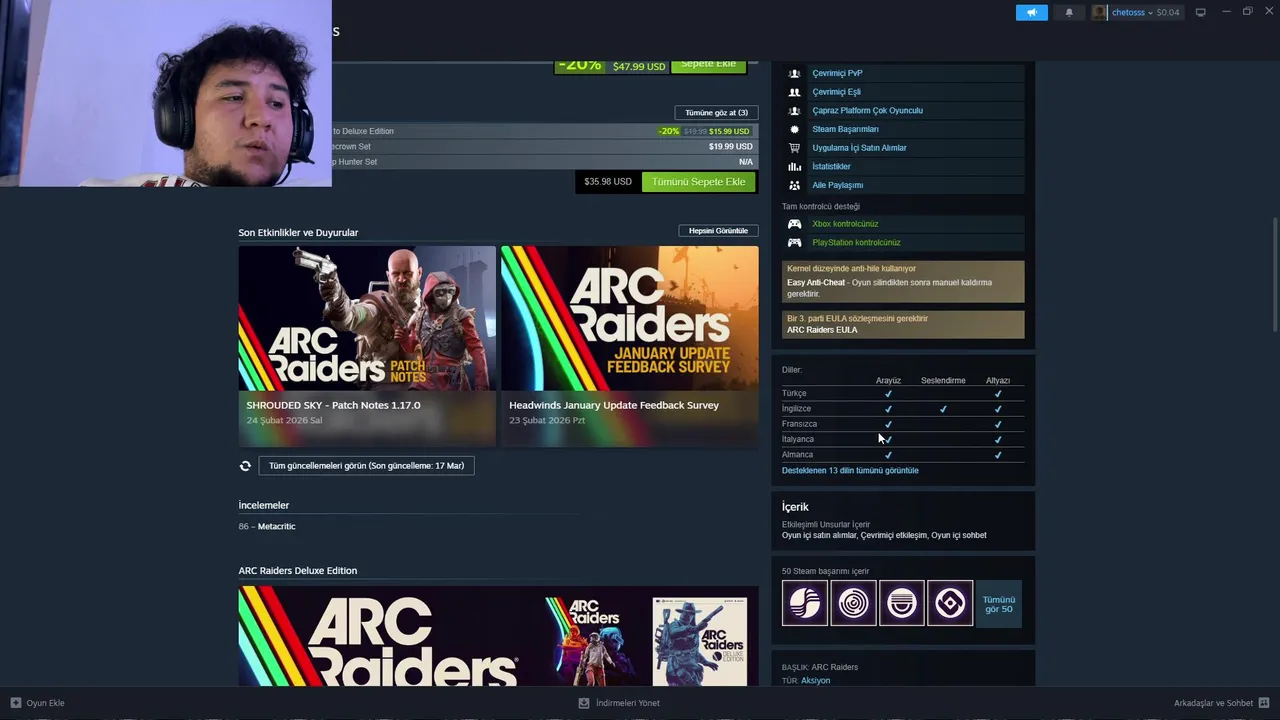Image resolution: width=1280 pixels, height=720 pixels.
Task: Open the third Steam achievement icon
Action: click(902, 603)
